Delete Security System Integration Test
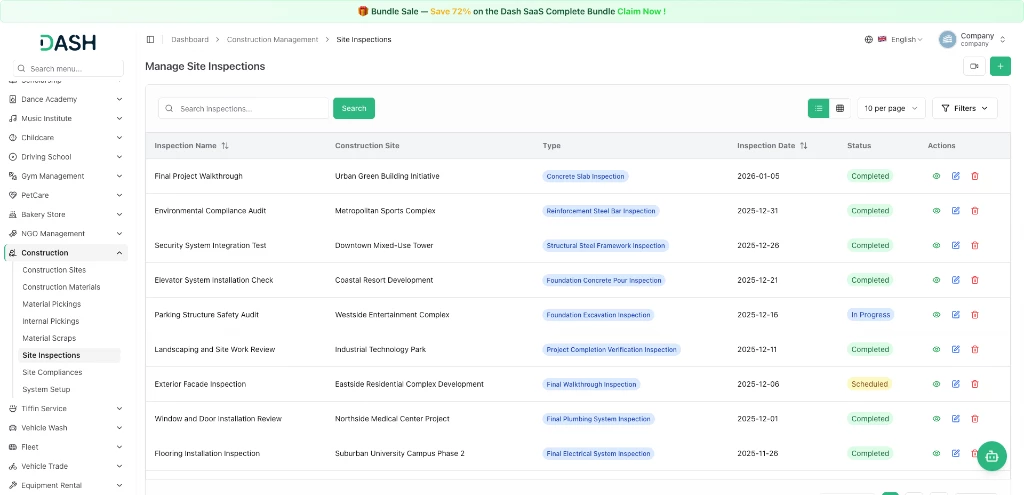 click(975, 246)
